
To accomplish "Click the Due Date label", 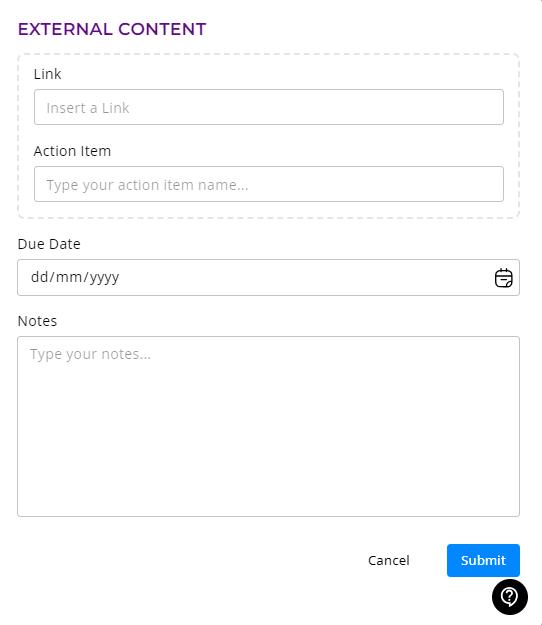I will pyautogui.click(x=49, y=244).
